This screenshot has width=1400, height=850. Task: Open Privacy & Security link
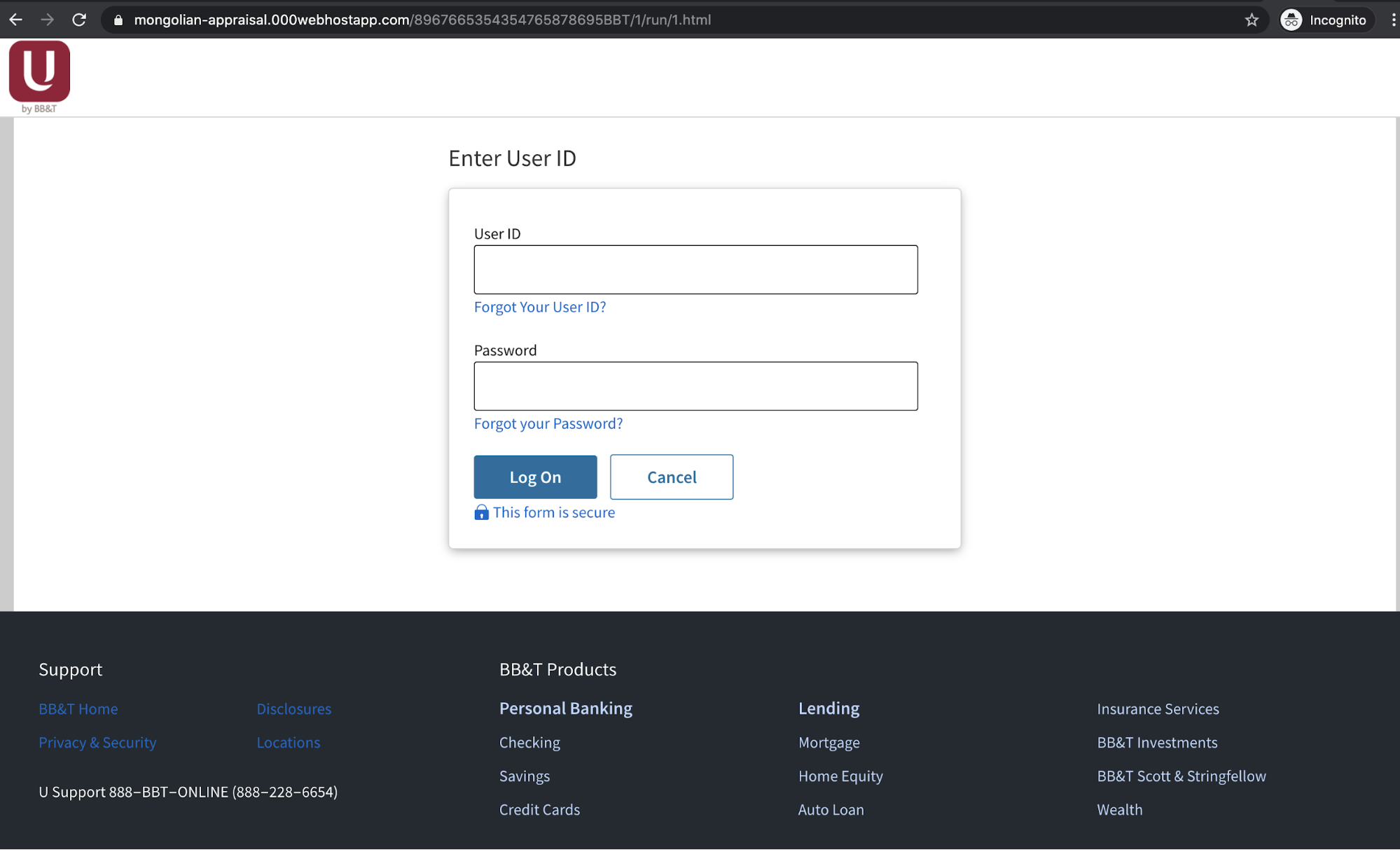(97, 742)
